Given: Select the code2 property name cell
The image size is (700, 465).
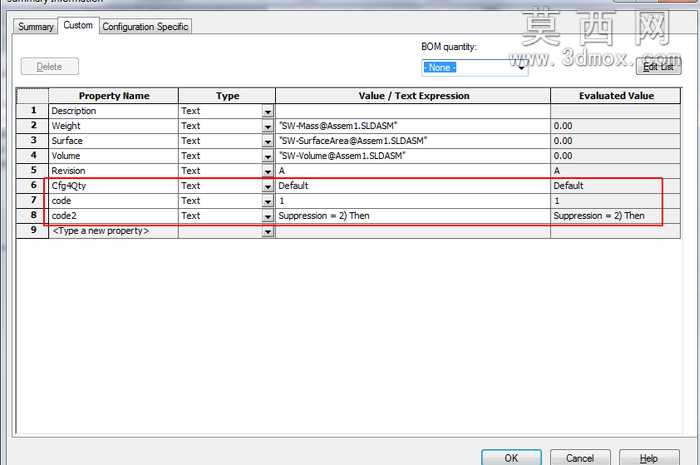Looking at the screenshot, I should pos(113,216).
